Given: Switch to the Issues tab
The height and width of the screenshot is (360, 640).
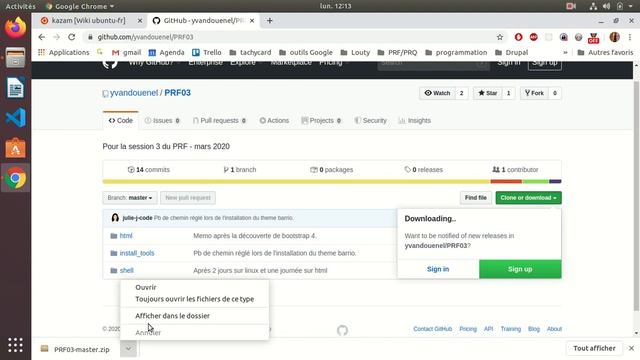Looking at the screenshot, I should click(x=162, y=120).
